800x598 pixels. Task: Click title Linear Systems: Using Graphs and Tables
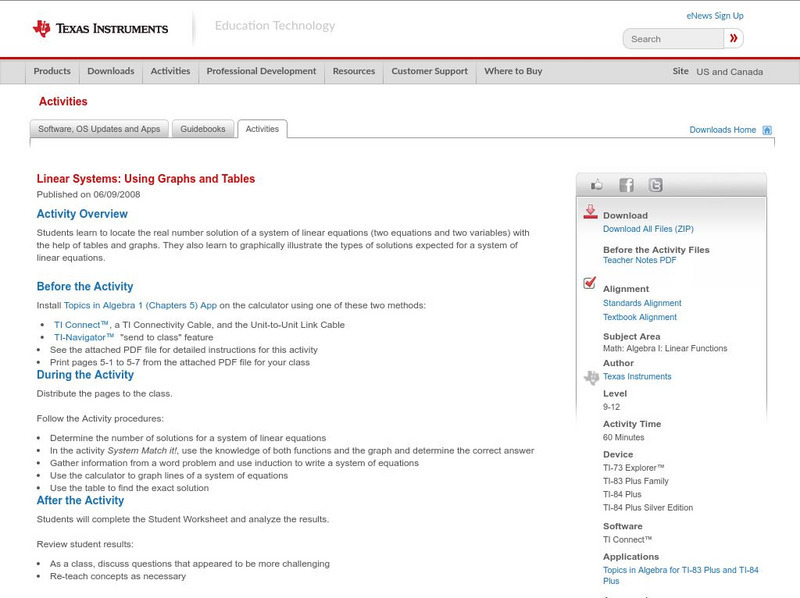coord(146,179)
